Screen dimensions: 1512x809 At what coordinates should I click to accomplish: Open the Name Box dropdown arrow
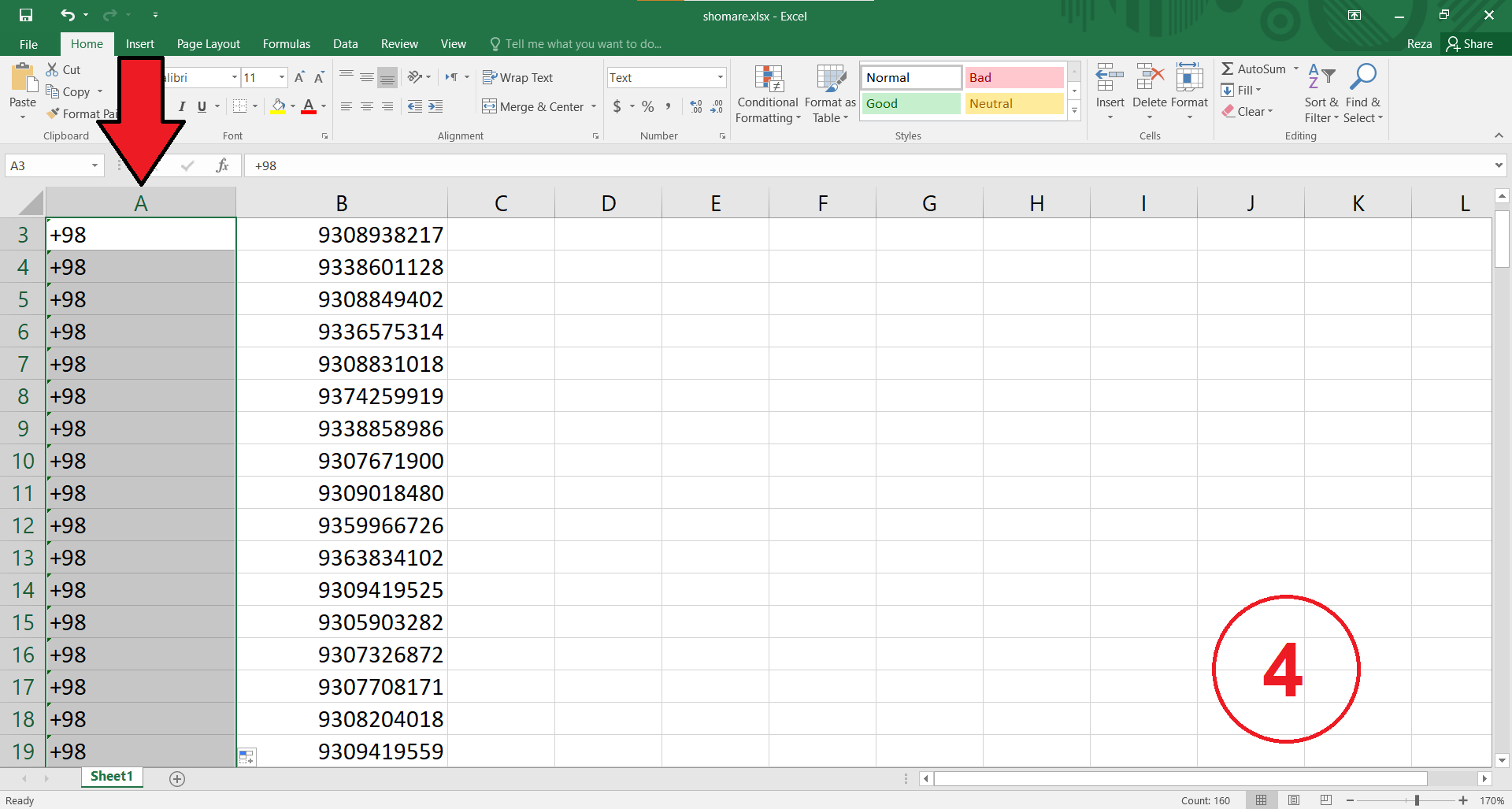click(94, 165)
